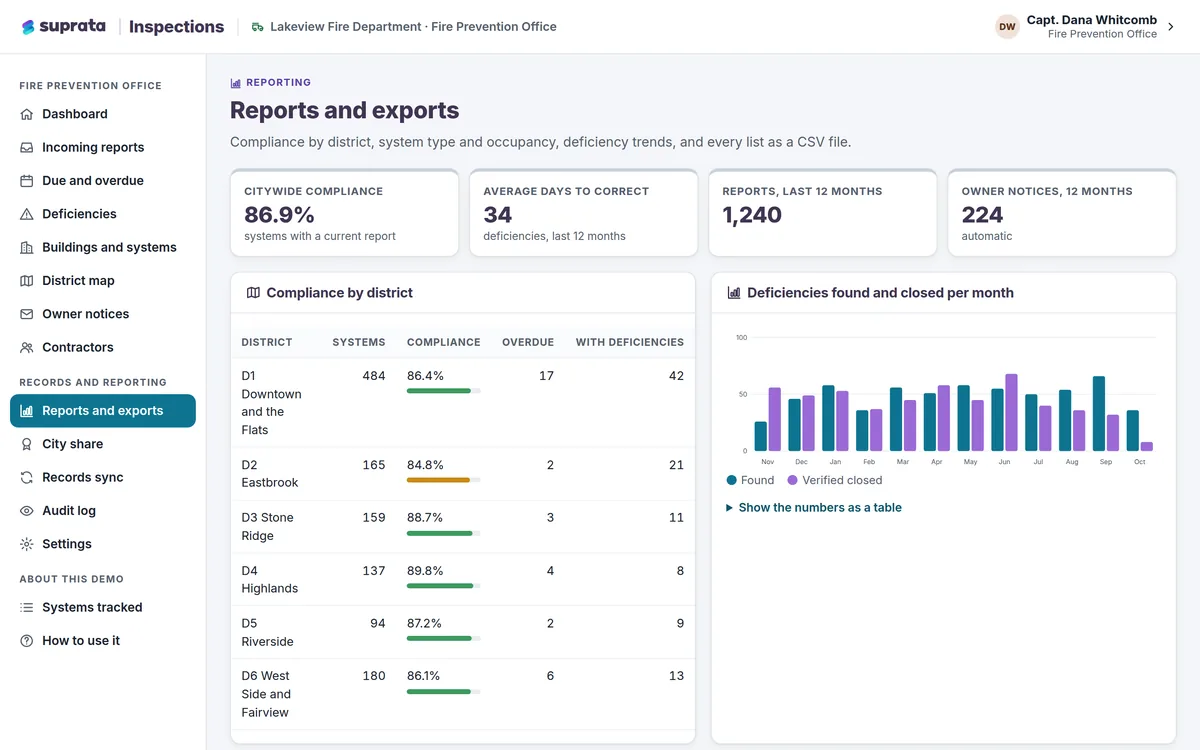This screenshot has height=750, width=1200.
Task: Go to Contractors page
Action: pyautogui.click(x=103, y=347)
